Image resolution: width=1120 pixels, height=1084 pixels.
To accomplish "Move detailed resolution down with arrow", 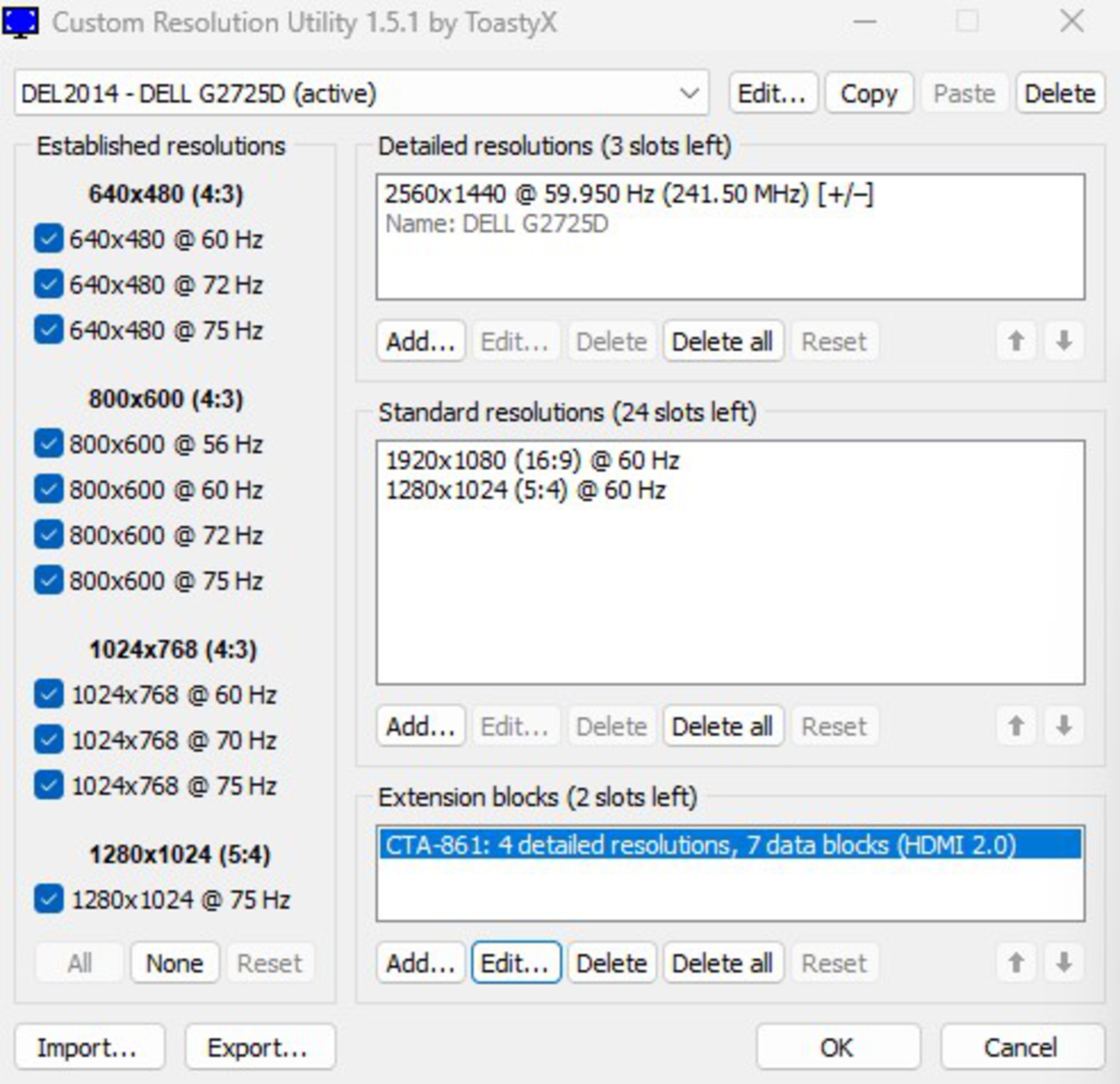I will pyautogui.click(x=1064, y=341).
